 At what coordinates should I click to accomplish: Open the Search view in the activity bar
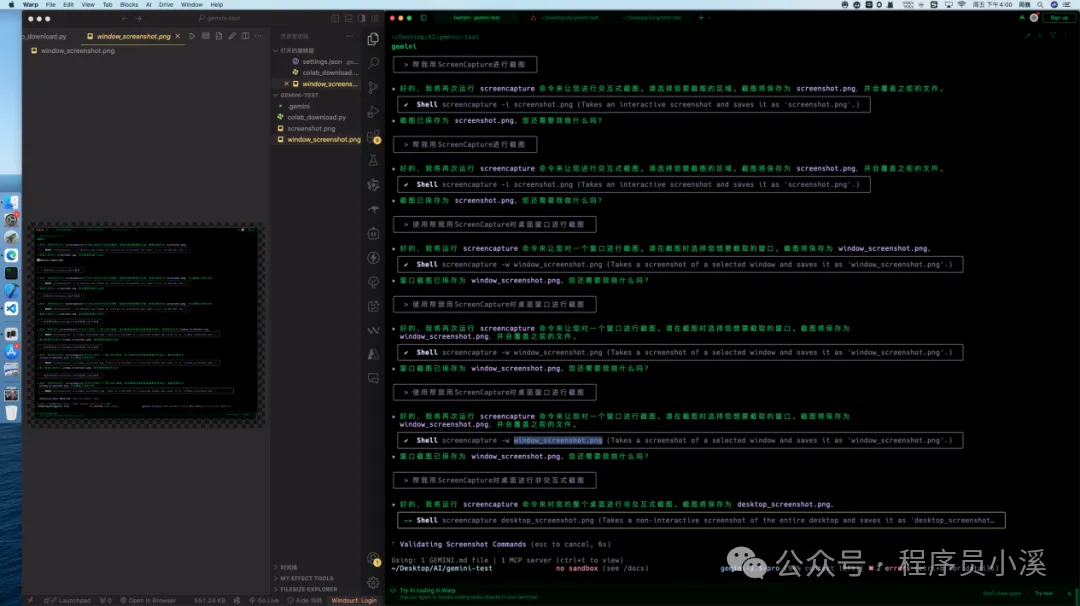[x=373, y=63]
